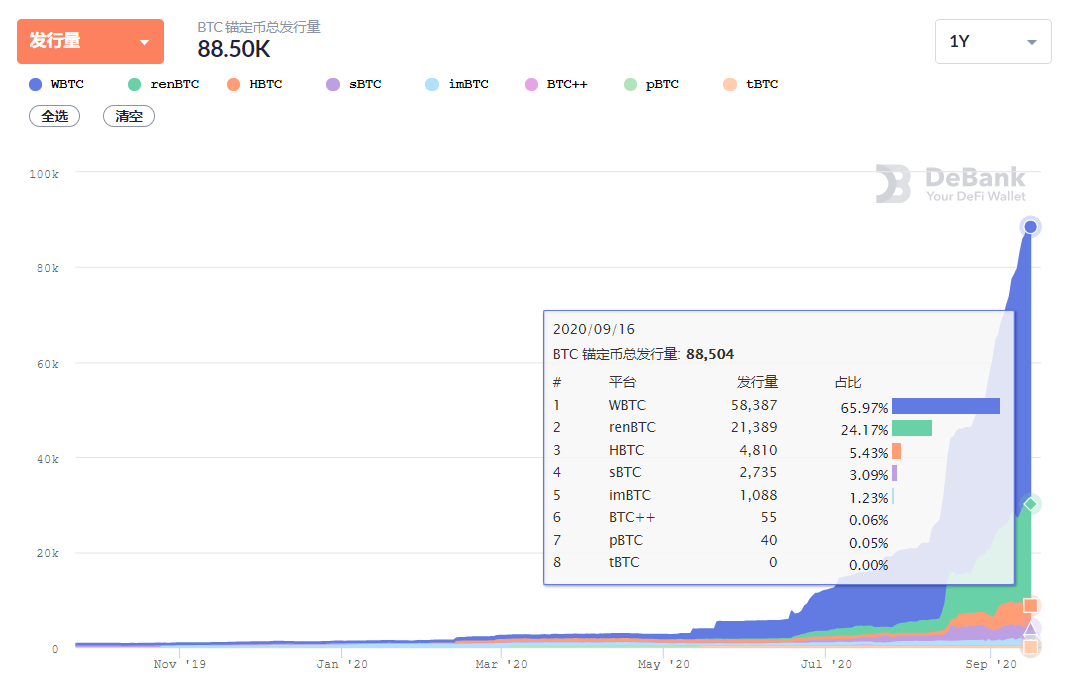Click the Sep '20 axis label
The height and width of the screenshot is (700, 1070).
tap(991, 664)
